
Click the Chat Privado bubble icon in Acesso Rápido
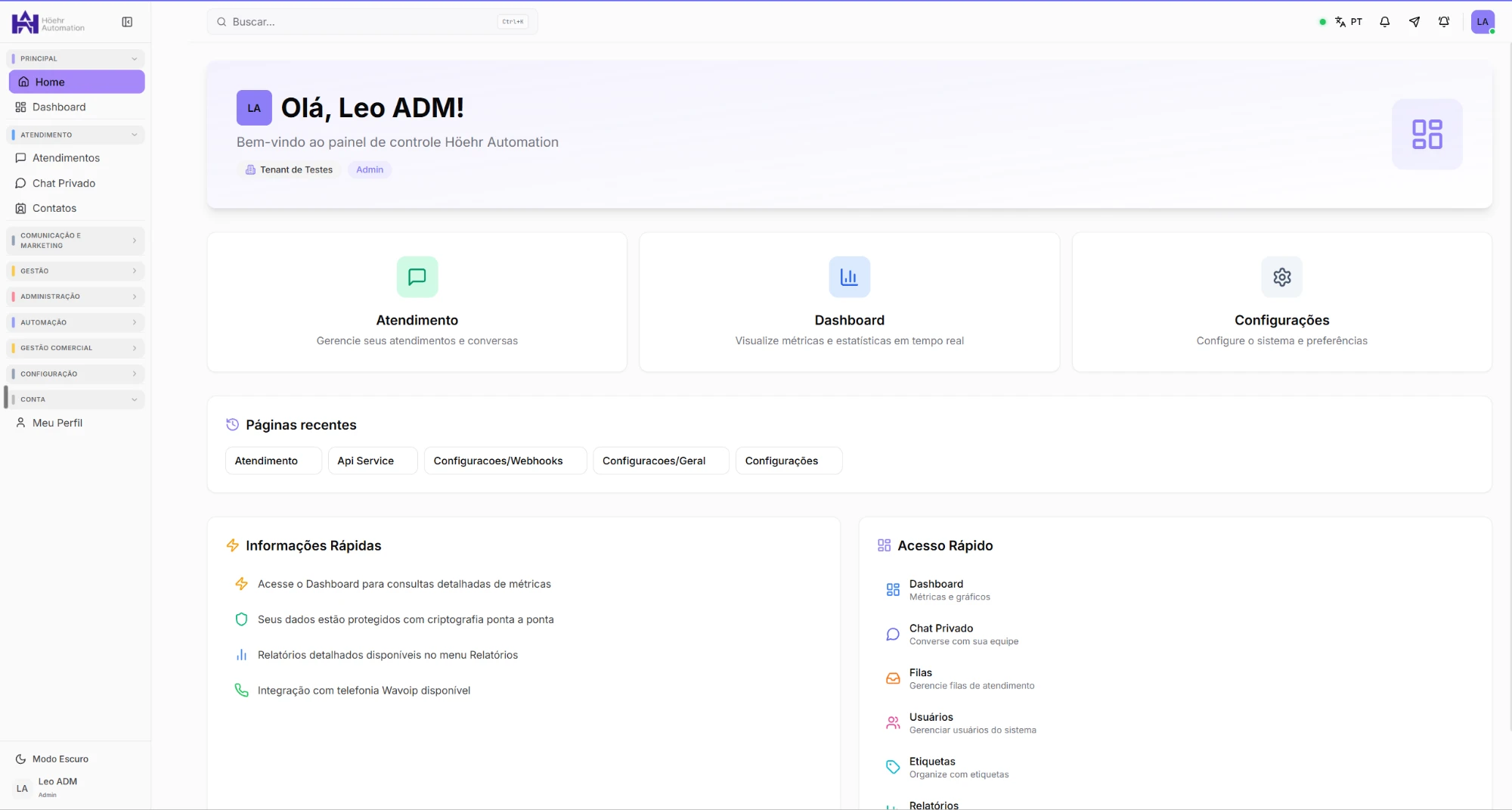point(893,635)
